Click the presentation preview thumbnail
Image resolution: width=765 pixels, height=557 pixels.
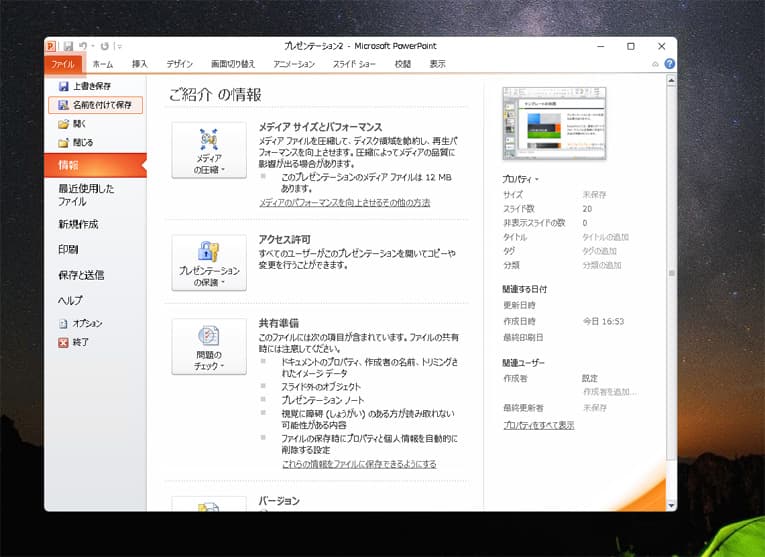554,123
